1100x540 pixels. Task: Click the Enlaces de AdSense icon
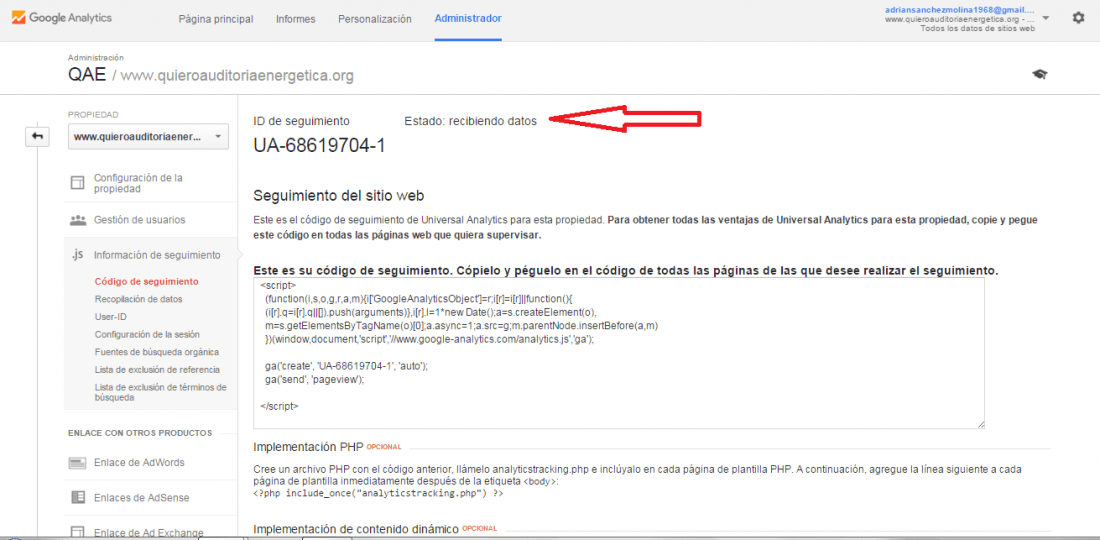point(77,497)
